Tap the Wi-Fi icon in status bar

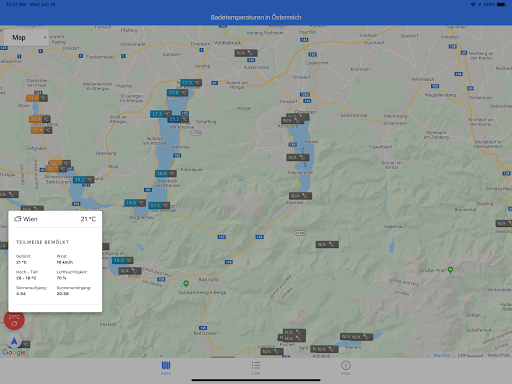click(473, 4)
